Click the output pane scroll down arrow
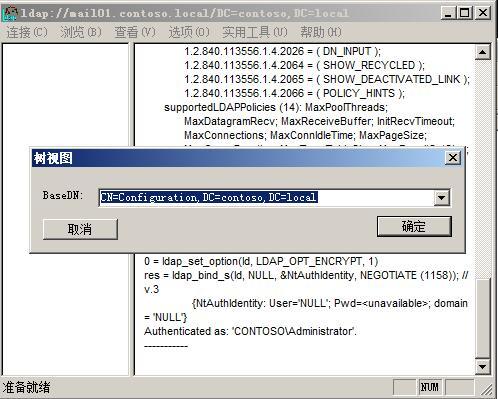 (x=483, y=367)
